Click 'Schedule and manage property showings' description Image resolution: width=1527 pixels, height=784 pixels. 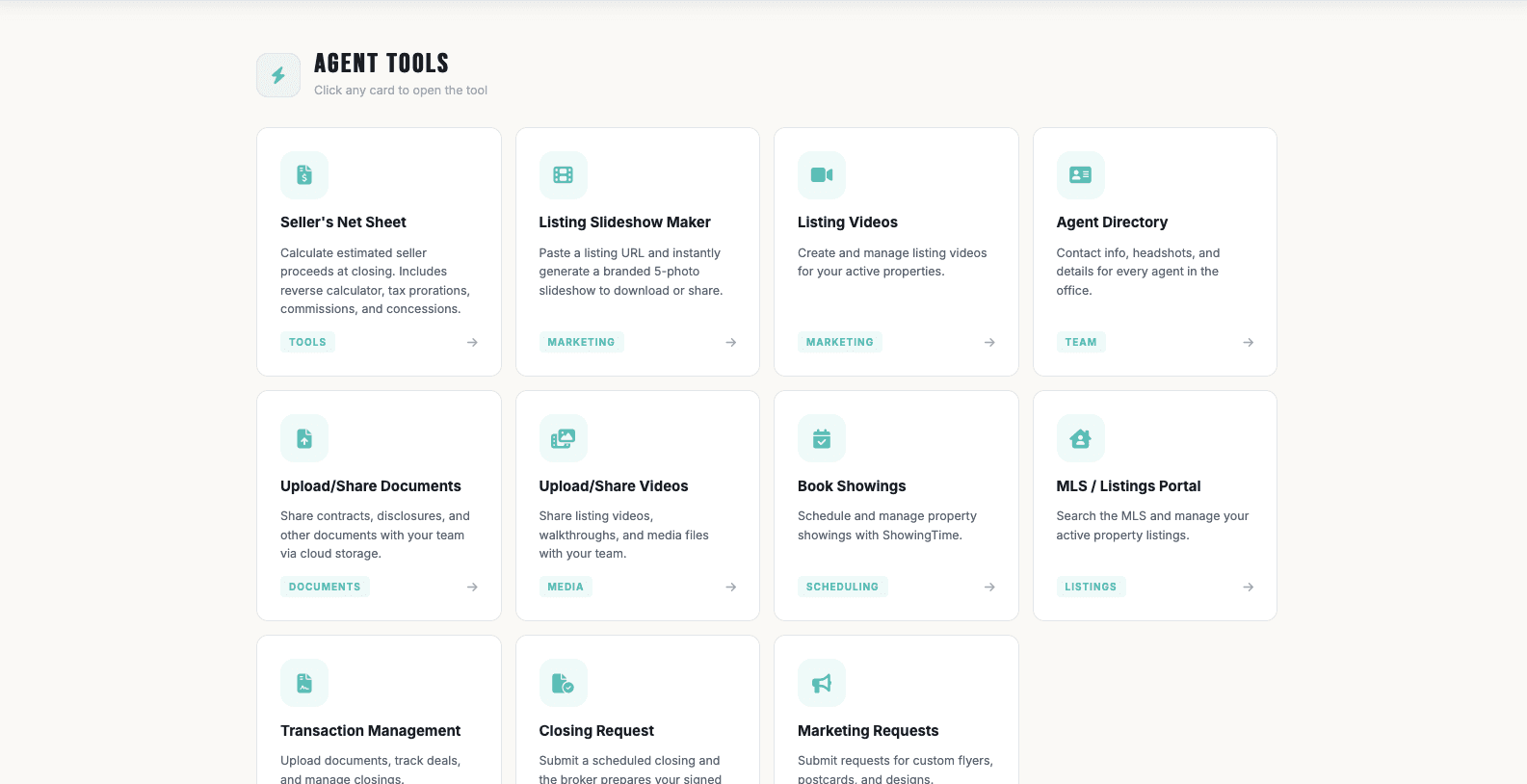(x=887, y=526)
